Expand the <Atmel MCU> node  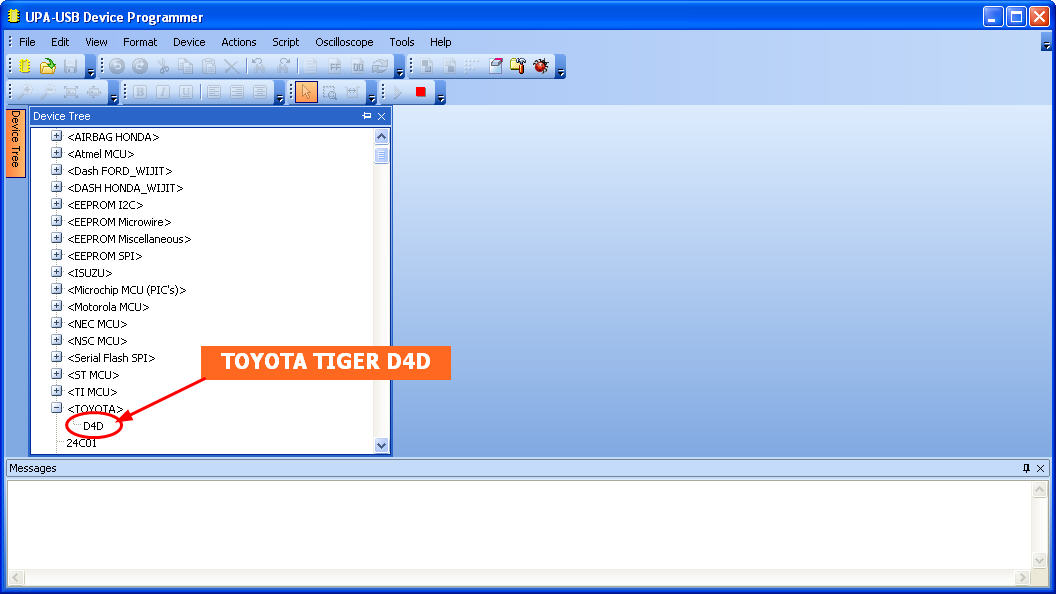57,153
